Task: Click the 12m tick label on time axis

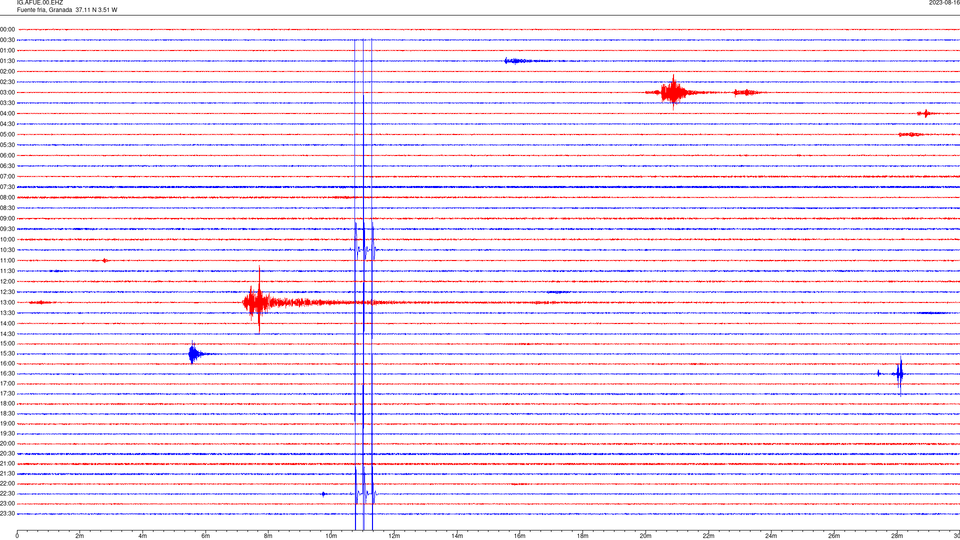Action: pyautogui.click(x=394, y=536)
